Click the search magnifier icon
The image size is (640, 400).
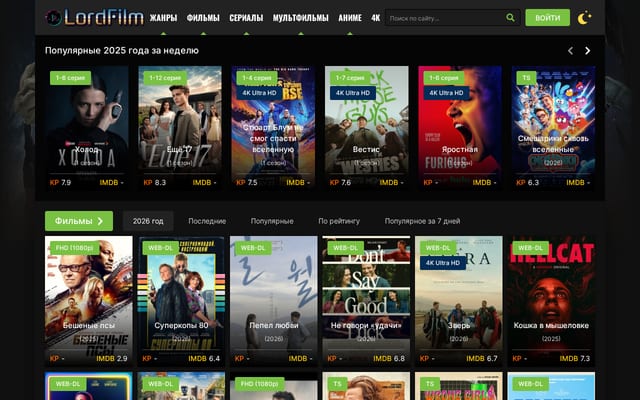(x=510, y=18)
